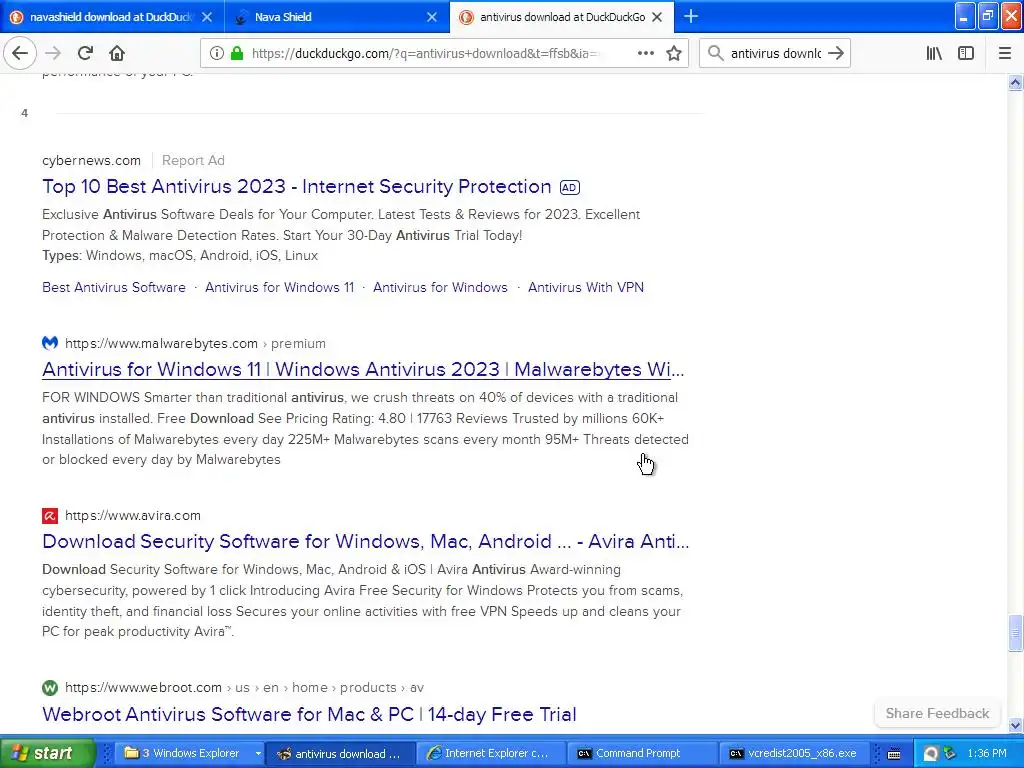This screenshot has width=1024, height=768.
Task: Open Webroot Antivirus Software result
Action: tap(309, 714)
